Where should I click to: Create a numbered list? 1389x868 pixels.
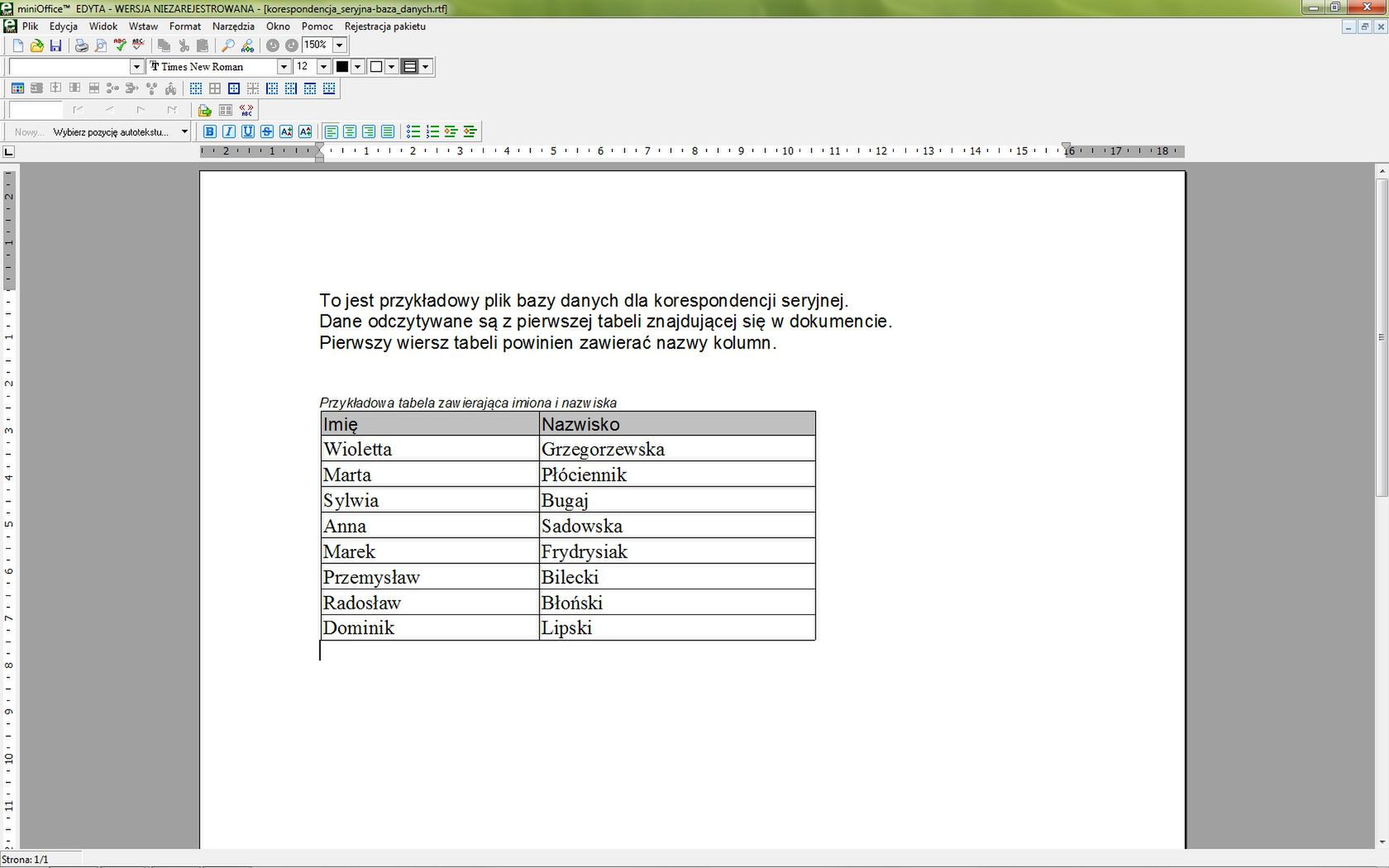432,131
